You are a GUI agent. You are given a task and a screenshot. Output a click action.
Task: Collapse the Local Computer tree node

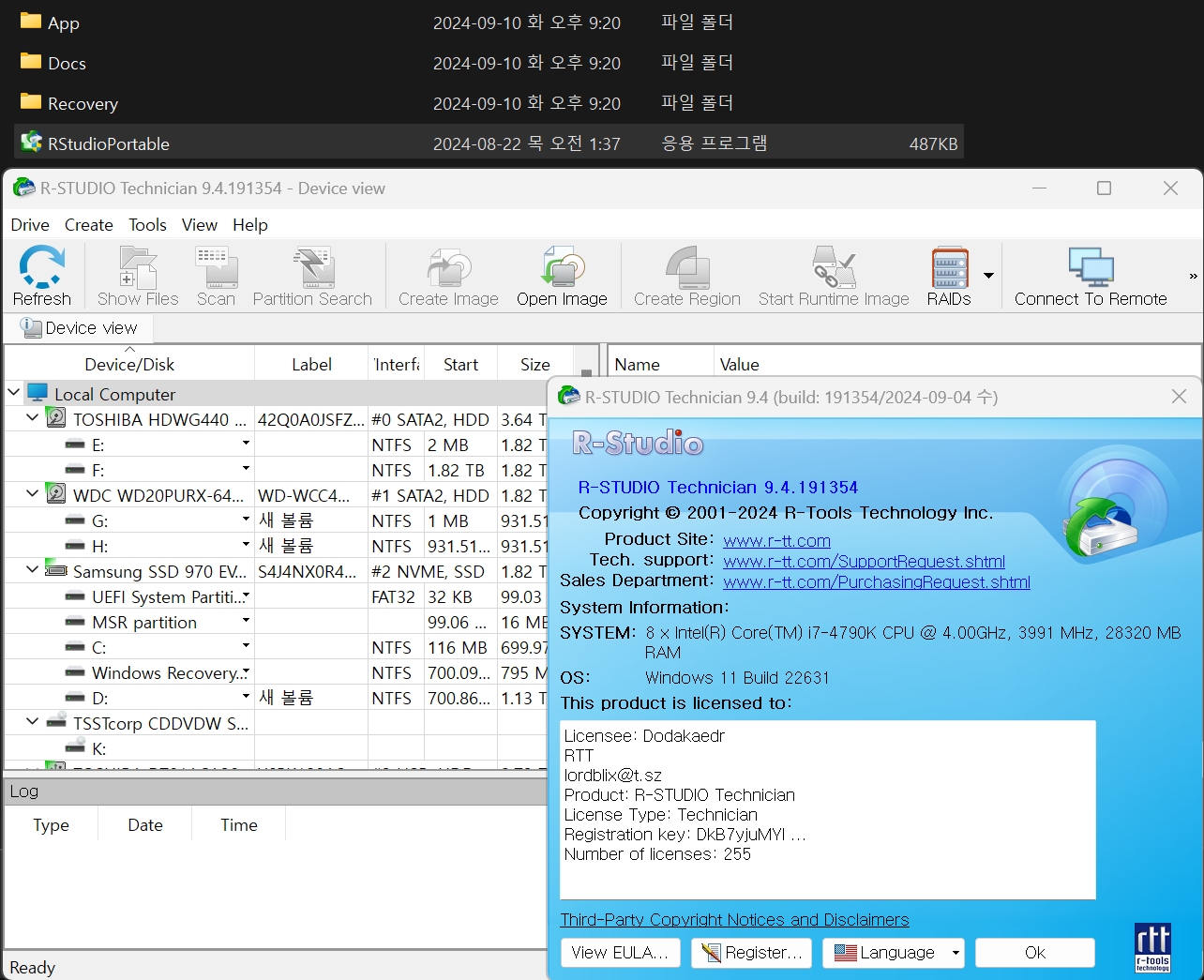click(x=14, y=392)
